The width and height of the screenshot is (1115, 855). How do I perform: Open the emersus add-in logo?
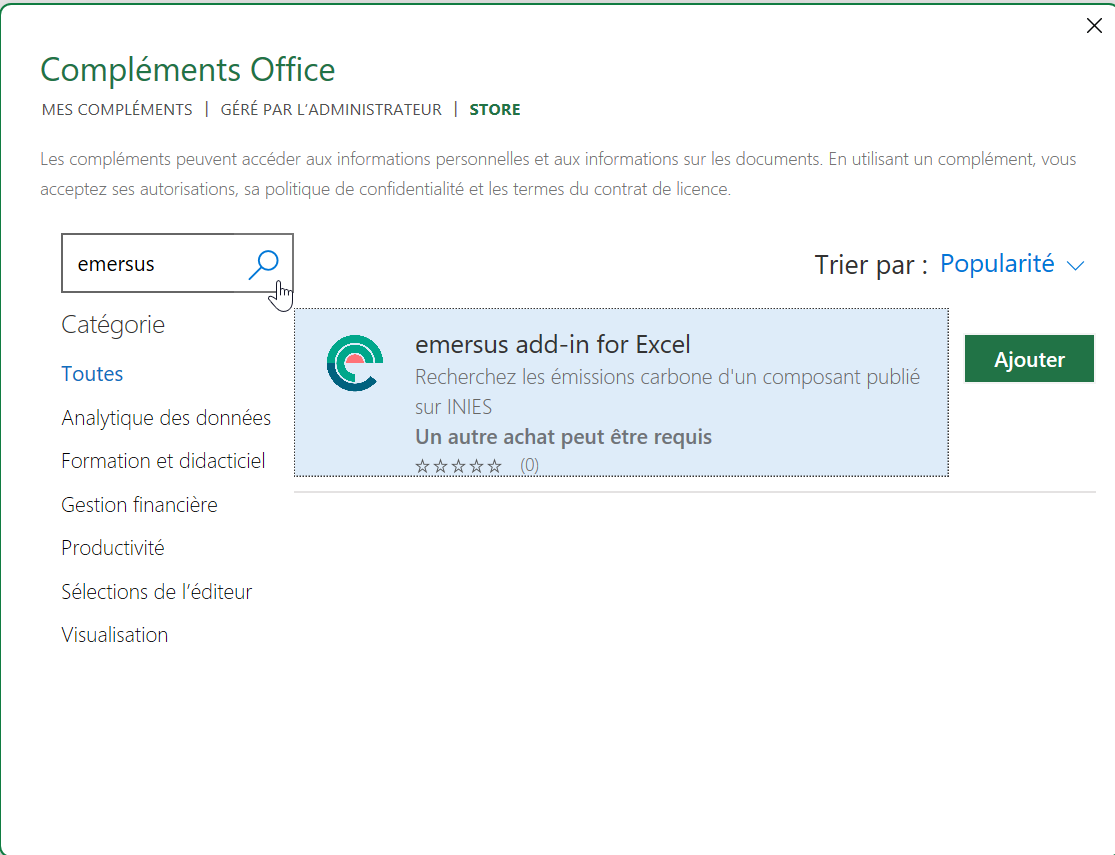coord(355,363)
